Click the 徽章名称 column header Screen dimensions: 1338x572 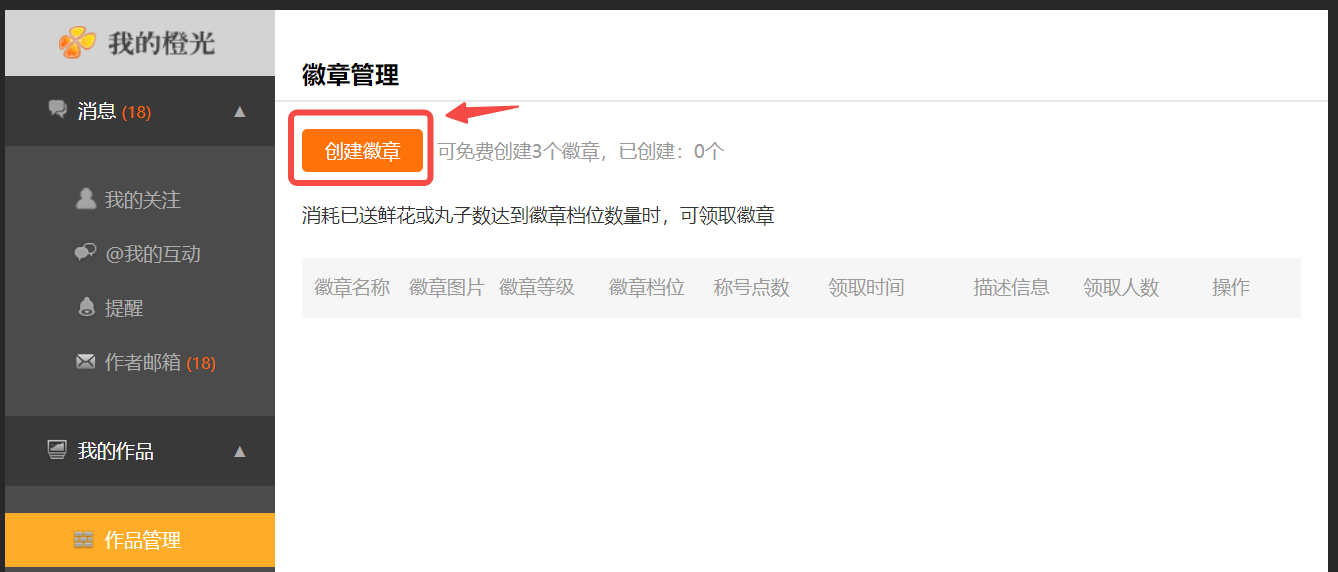[352, 288]
